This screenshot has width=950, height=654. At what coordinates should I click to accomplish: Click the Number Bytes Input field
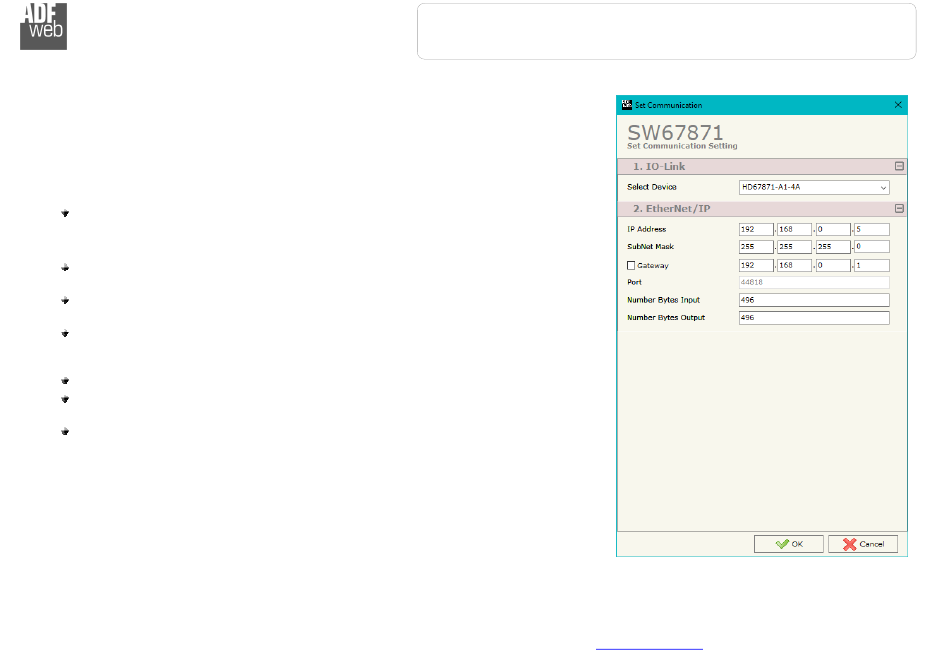click(x=814, y=300)
